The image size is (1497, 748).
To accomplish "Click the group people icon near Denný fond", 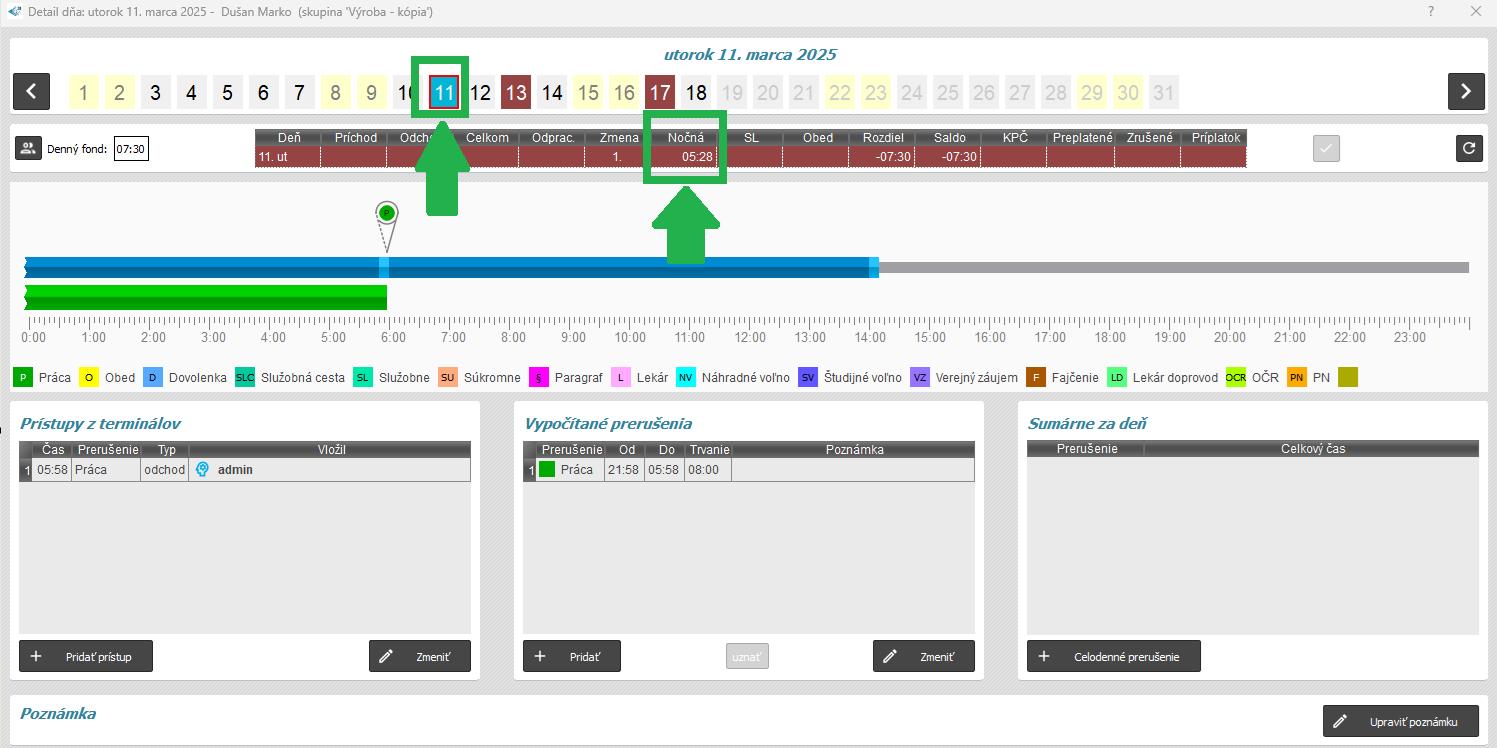I will [28, 149].
